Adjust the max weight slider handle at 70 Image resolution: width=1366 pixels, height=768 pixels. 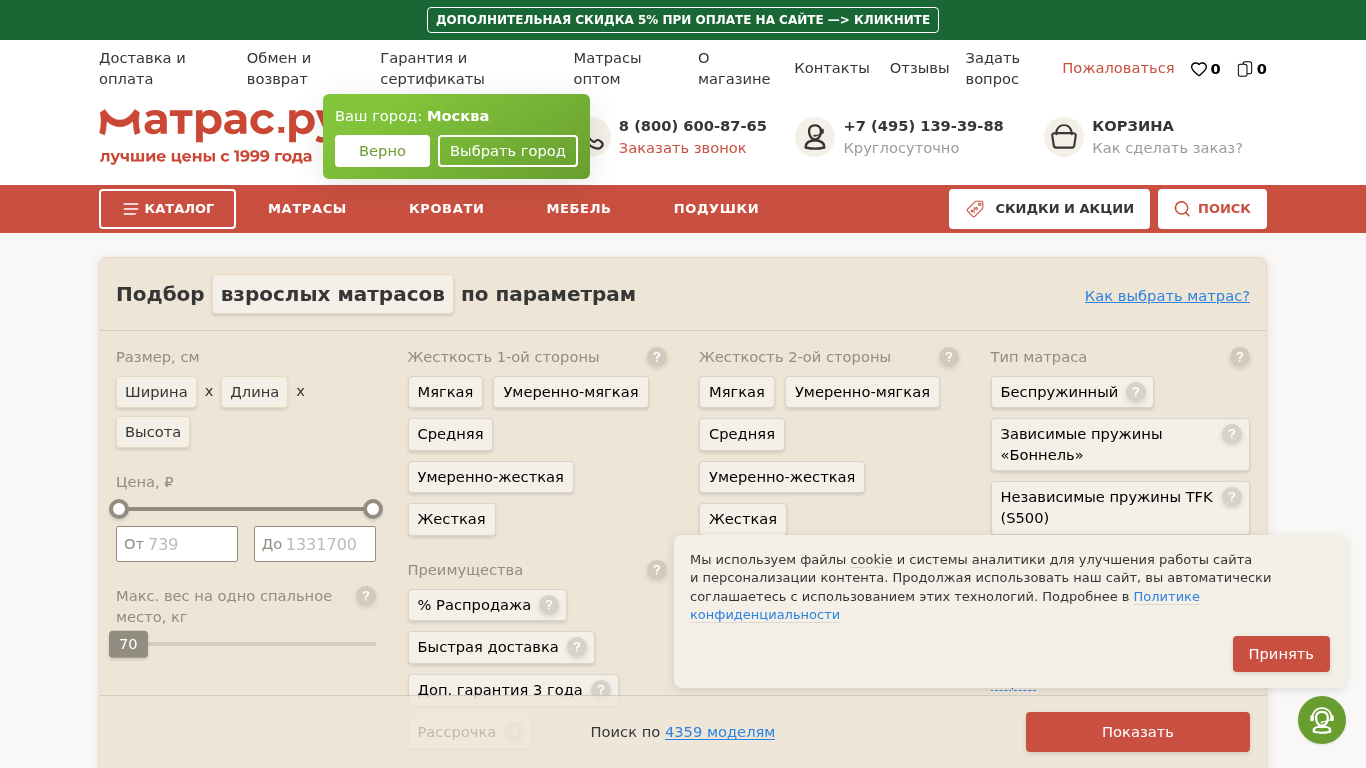(128, 644)
